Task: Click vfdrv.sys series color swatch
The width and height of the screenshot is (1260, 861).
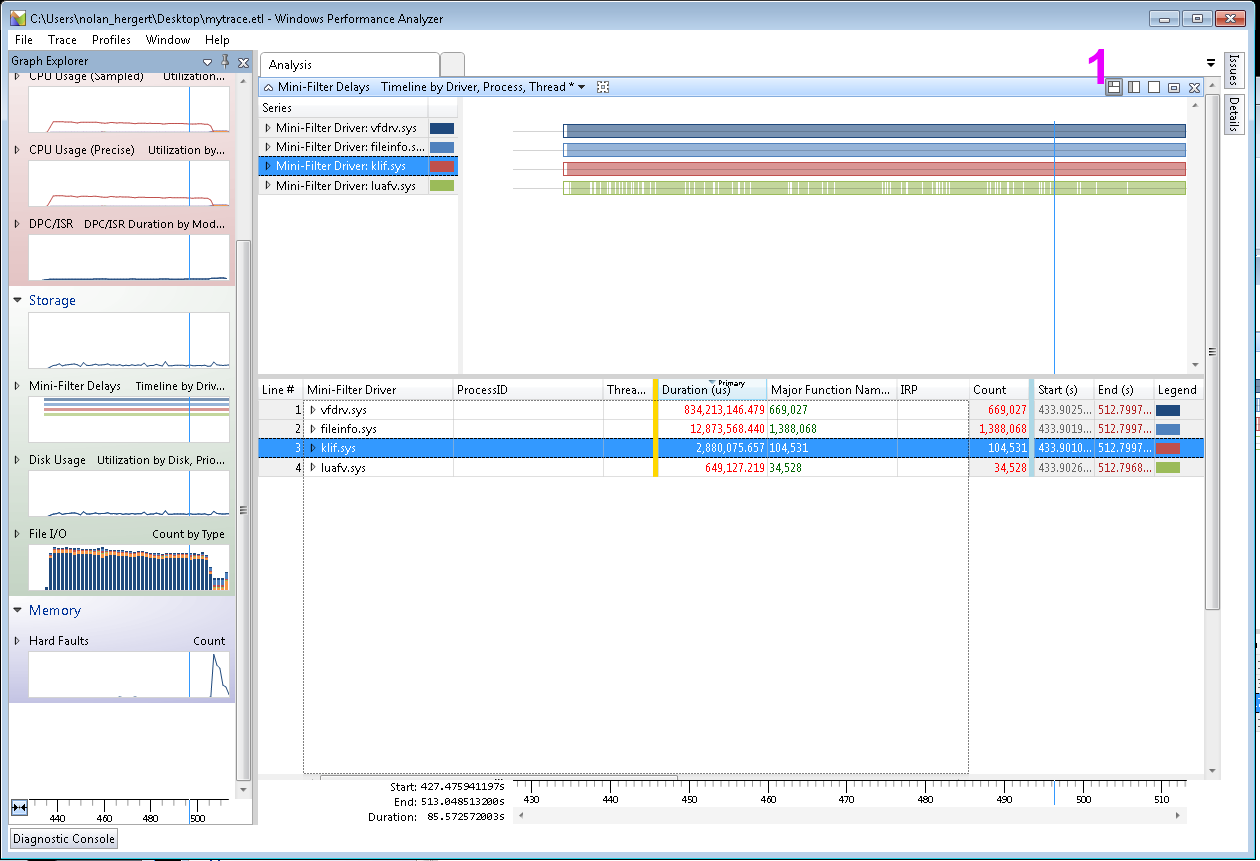Action: [x=441, y=128]
